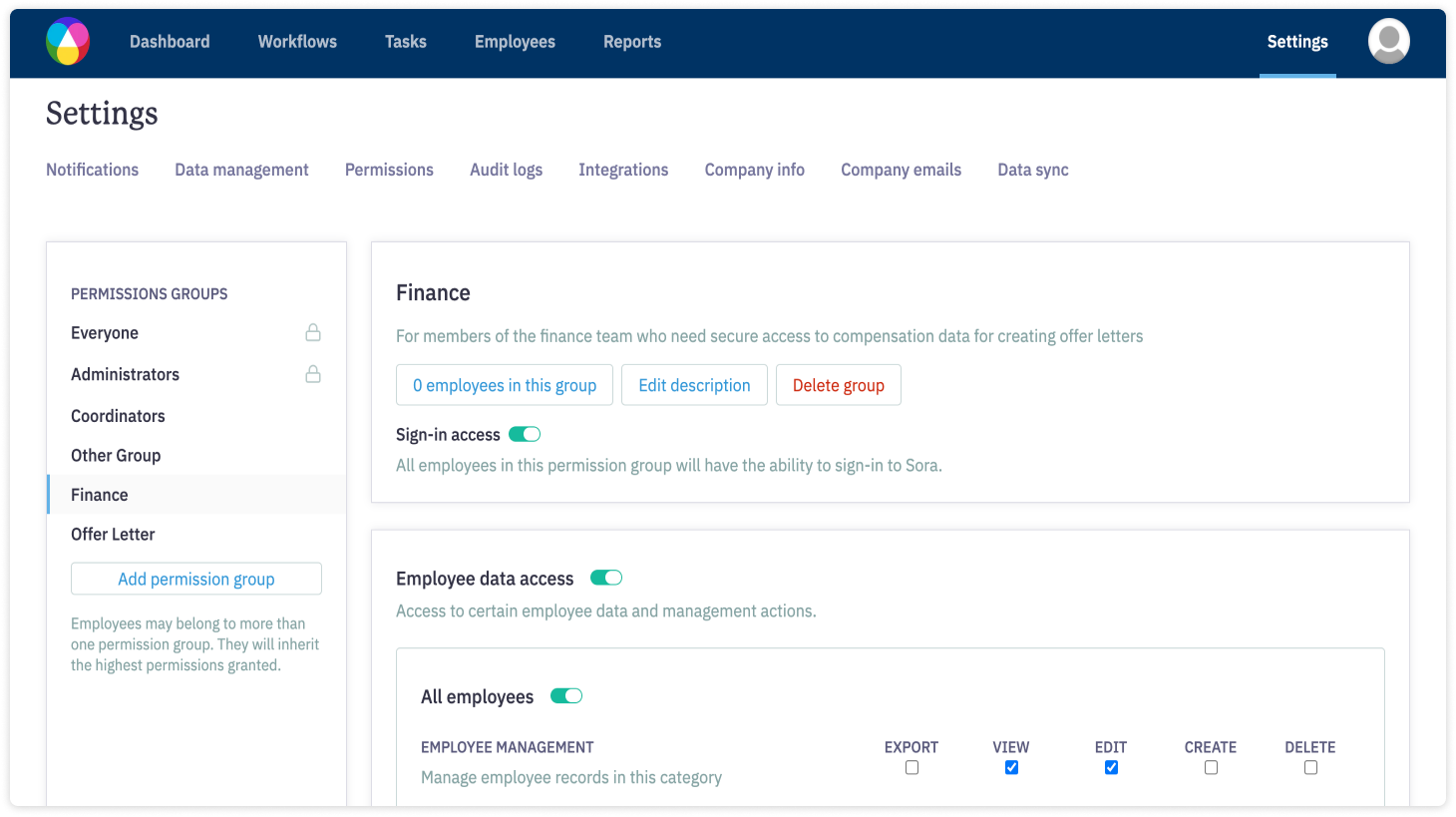The height and width of the screenshot is (817, 1456).
Task: Go to the Dashboard nav item
Action: [x=170, y=42]
